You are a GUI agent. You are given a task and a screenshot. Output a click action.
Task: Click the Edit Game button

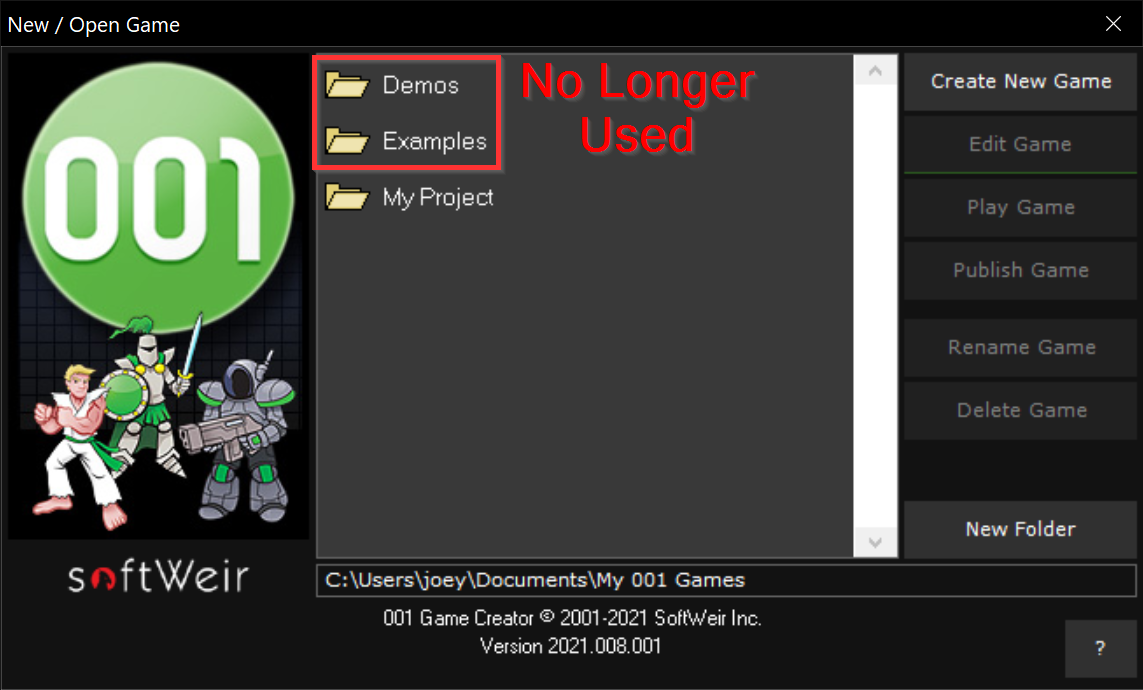tap(1021, 144)
